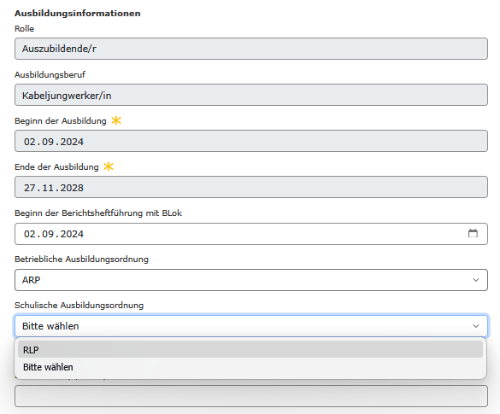Screen dimensions: 500x414
Task: Click the empty field below the dropdown list
Action: (x=251, y=396)
